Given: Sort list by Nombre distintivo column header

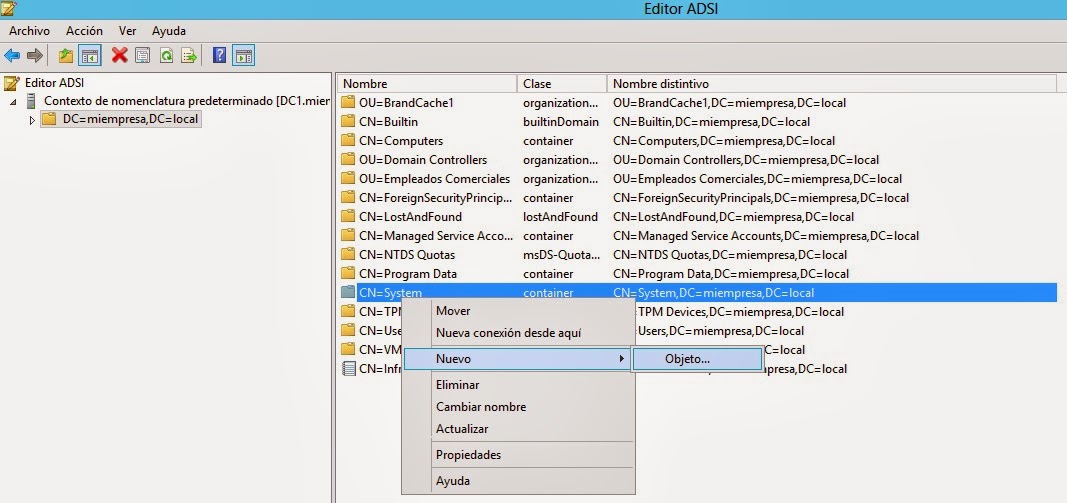Looking at the screenshot, I should [660, 84].
